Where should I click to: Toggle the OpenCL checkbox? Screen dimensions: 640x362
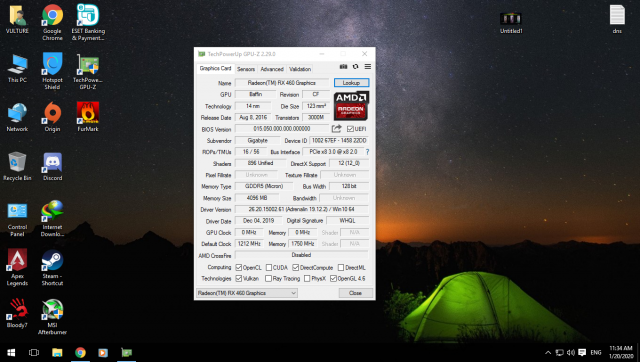pyautogui.click(x=239, y=268)
